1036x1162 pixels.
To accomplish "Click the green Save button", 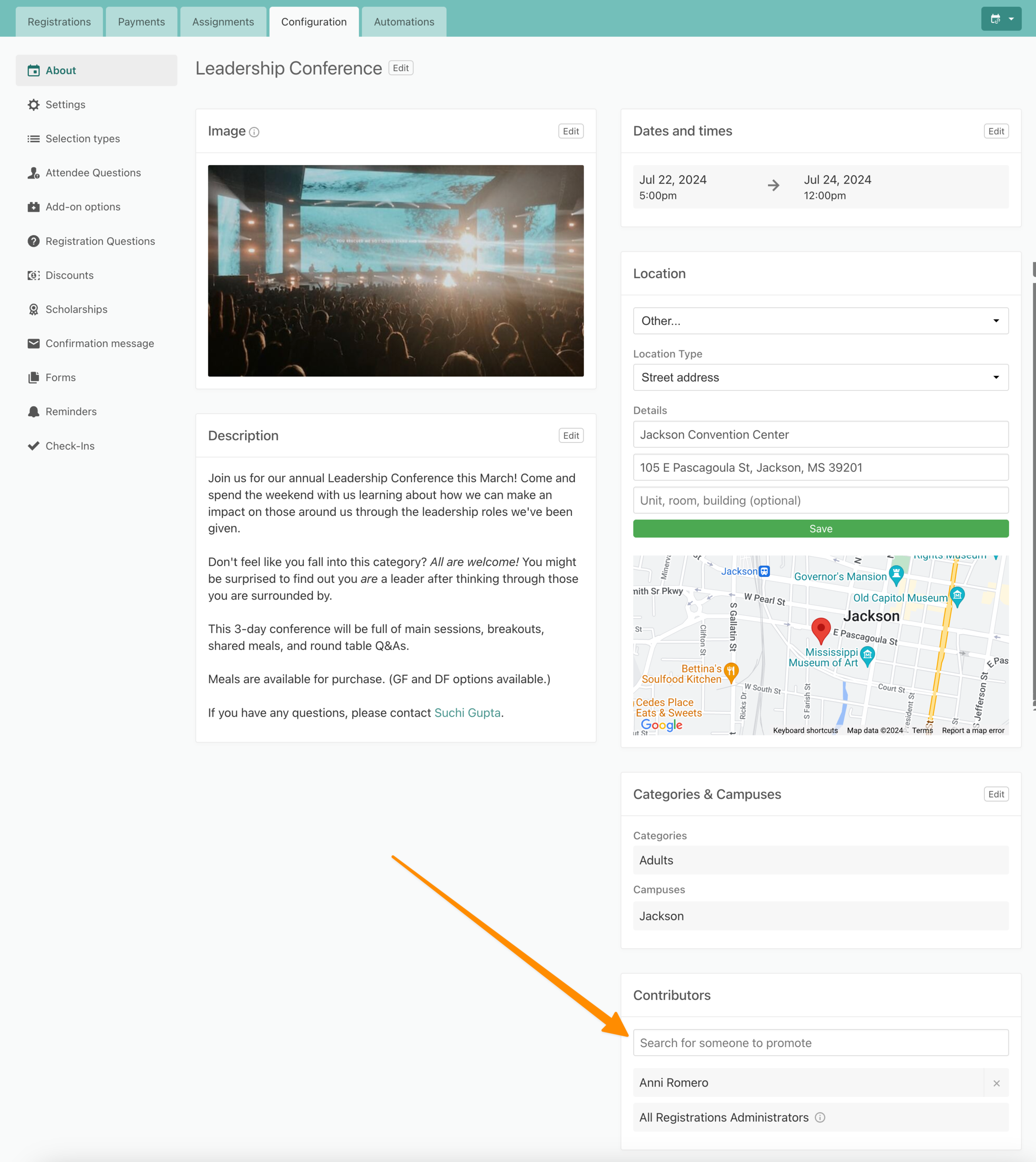I will [820, 529].
